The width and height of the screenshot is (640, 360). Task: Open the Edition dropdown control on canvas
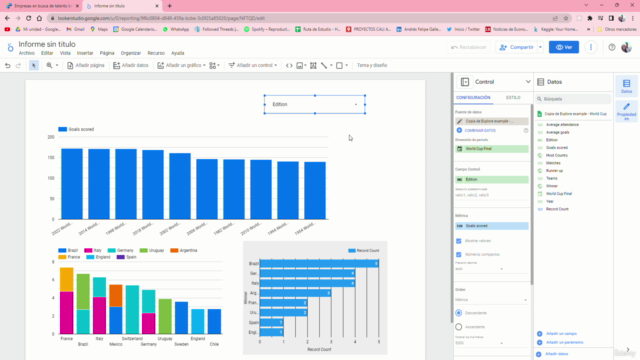pyautogui.click(x=315, y=104)
